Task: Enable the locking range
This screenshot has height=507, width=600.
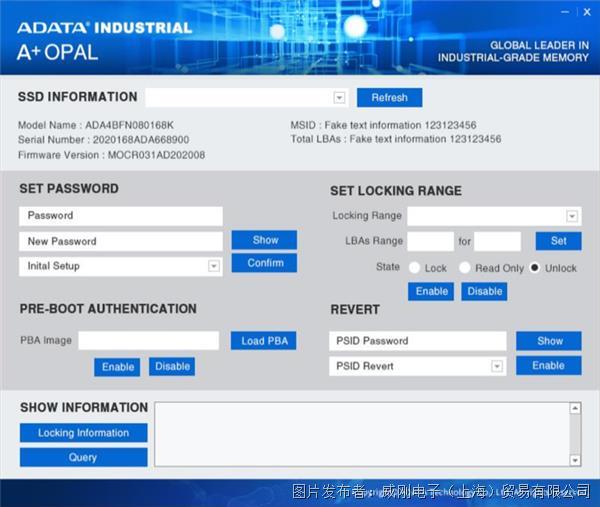Action: tap(431, 292)
